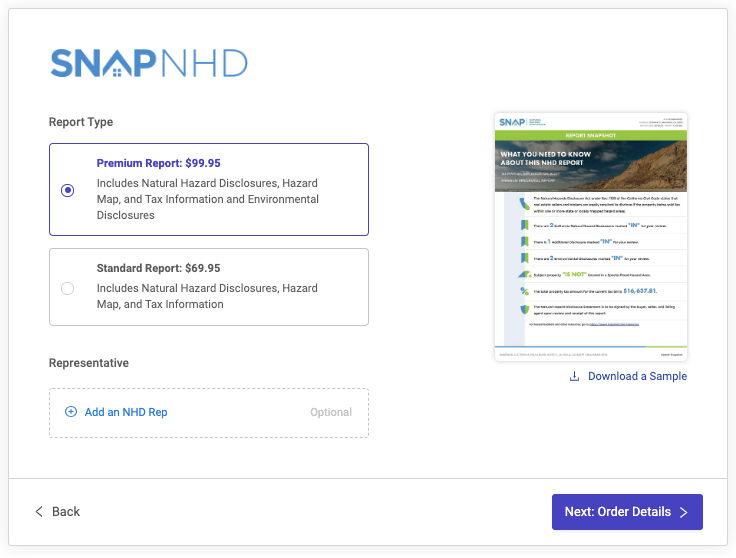Open the Download a Sample link
The image size is (736, 558).
tap(637, 376)
